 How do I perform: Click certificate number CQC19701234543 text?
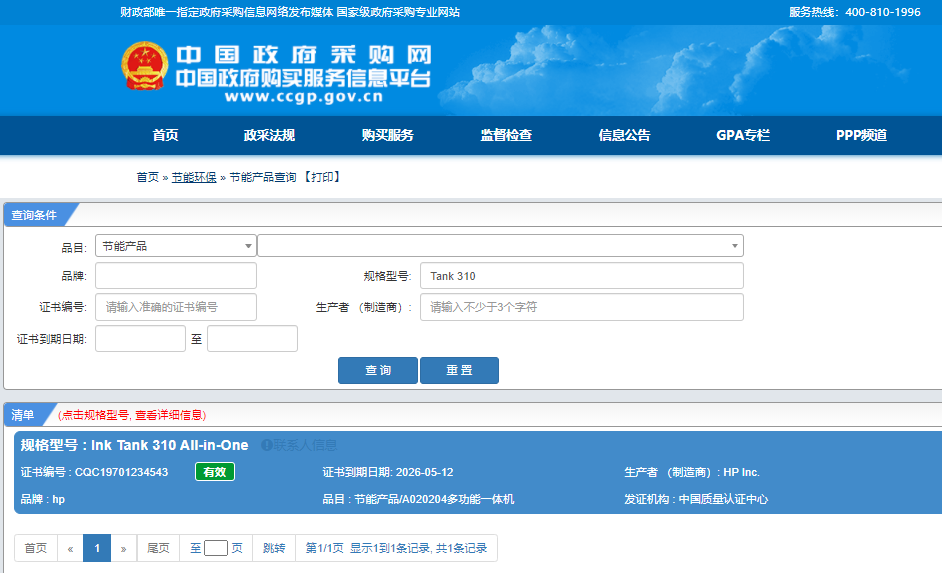coord(121,472)
